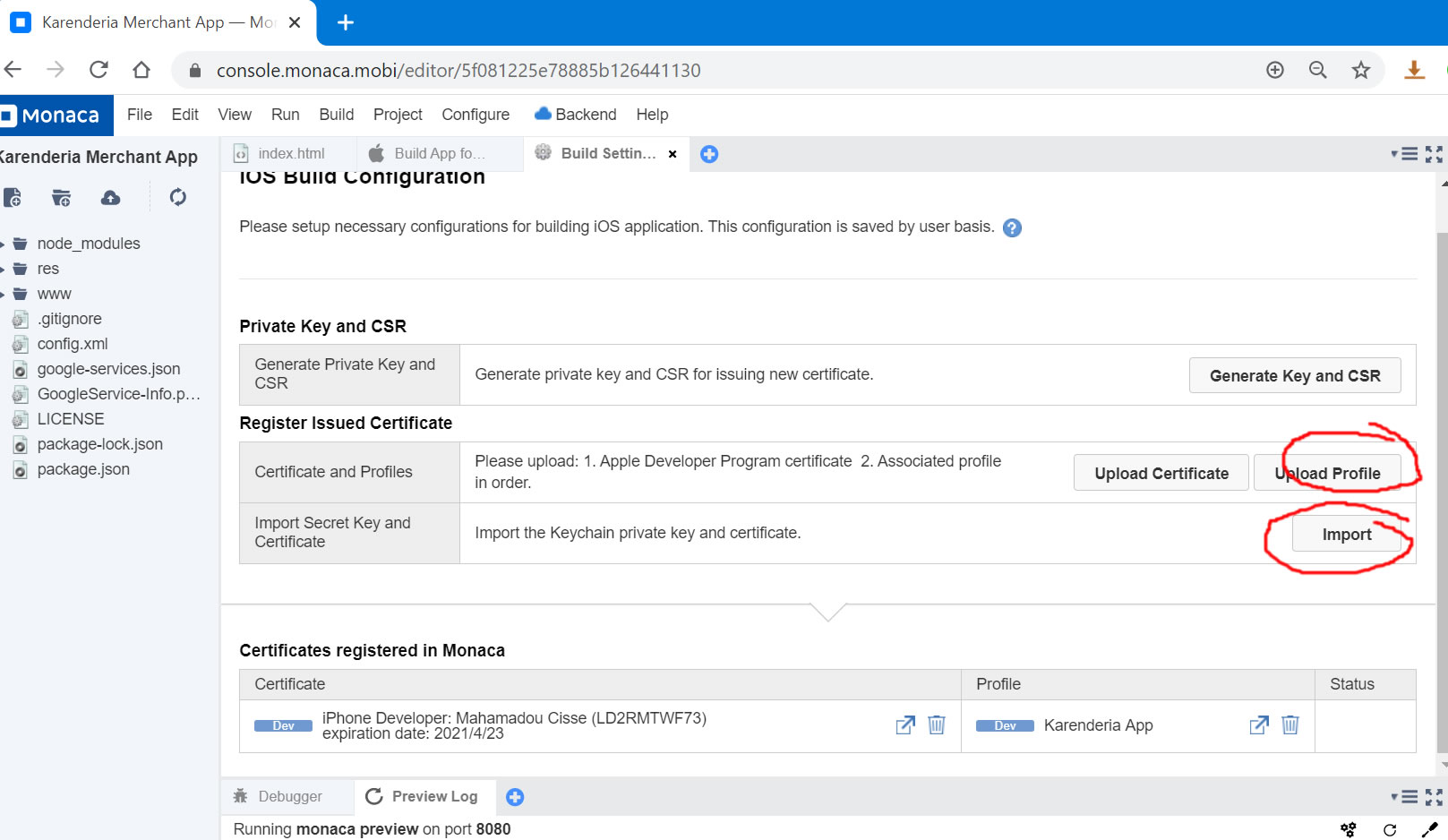The width and height of the screenshot is (1448, 840).
Task: Expand the www folder
Action: pyautogui.click(x=4, y=294)
